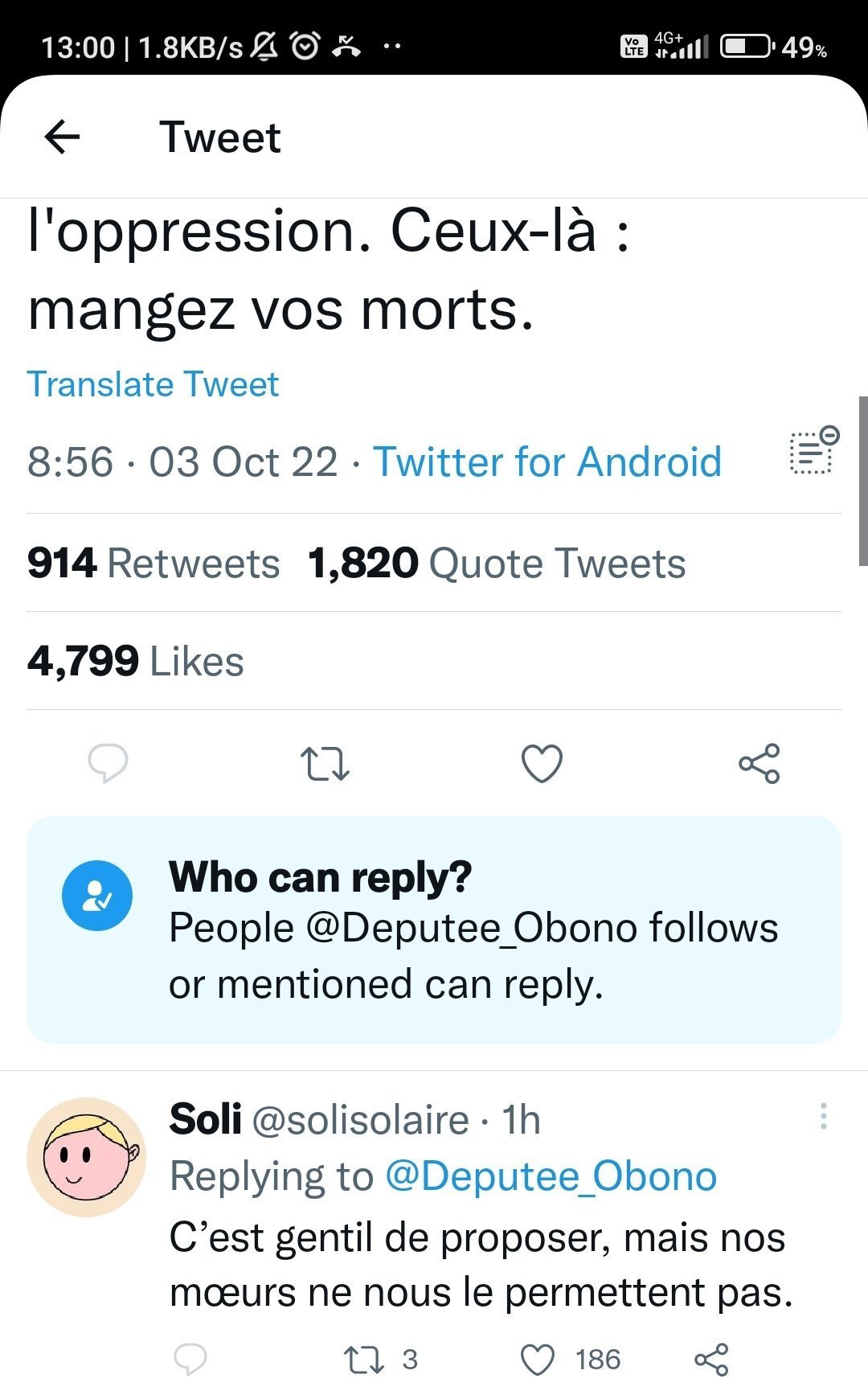Screen dimensions: 868x1395
Task: Share Soli's reply
Action: 711,1359
